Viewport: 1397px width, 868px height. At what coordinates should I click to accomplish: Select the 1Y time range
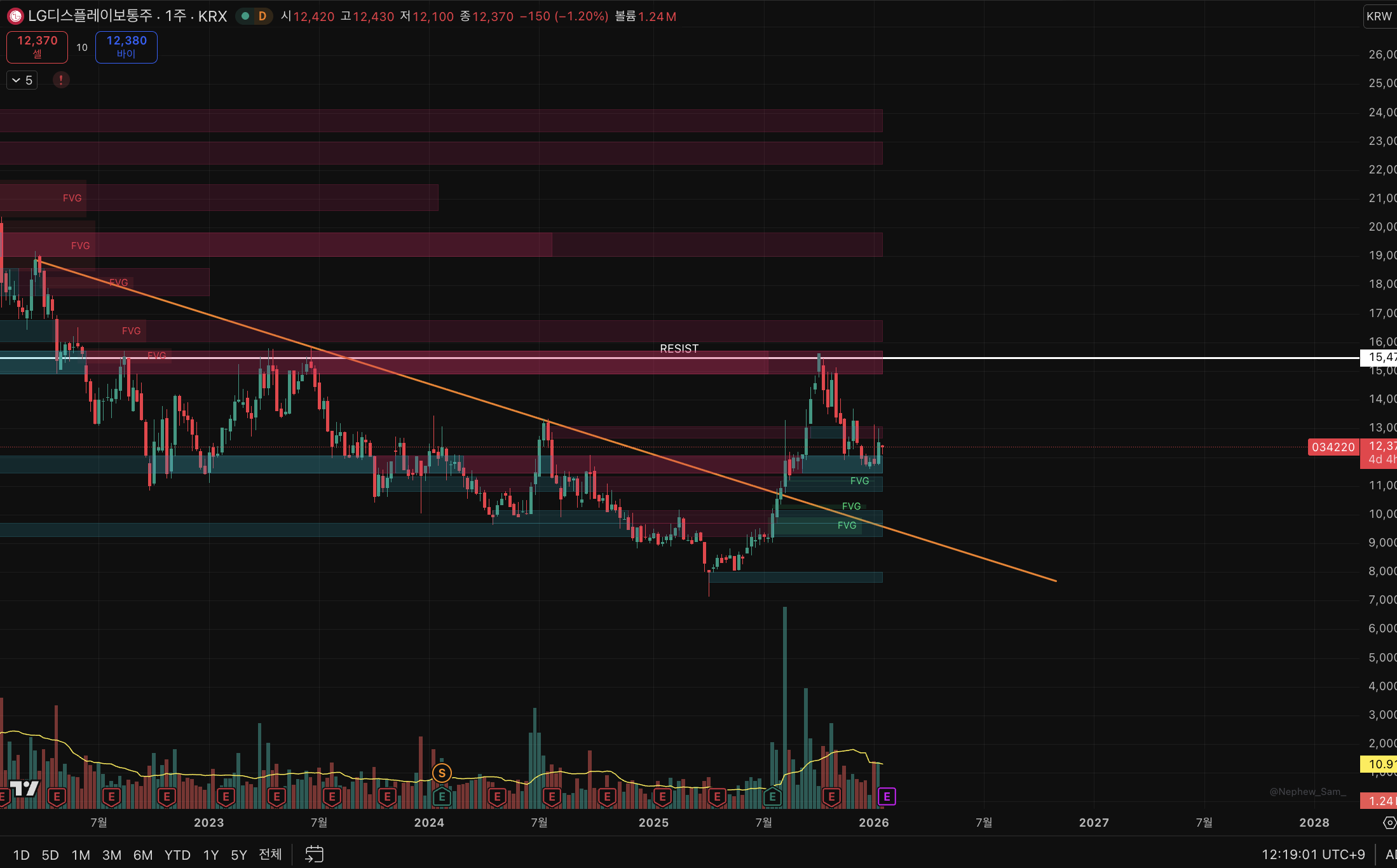[x=210, y=855]
